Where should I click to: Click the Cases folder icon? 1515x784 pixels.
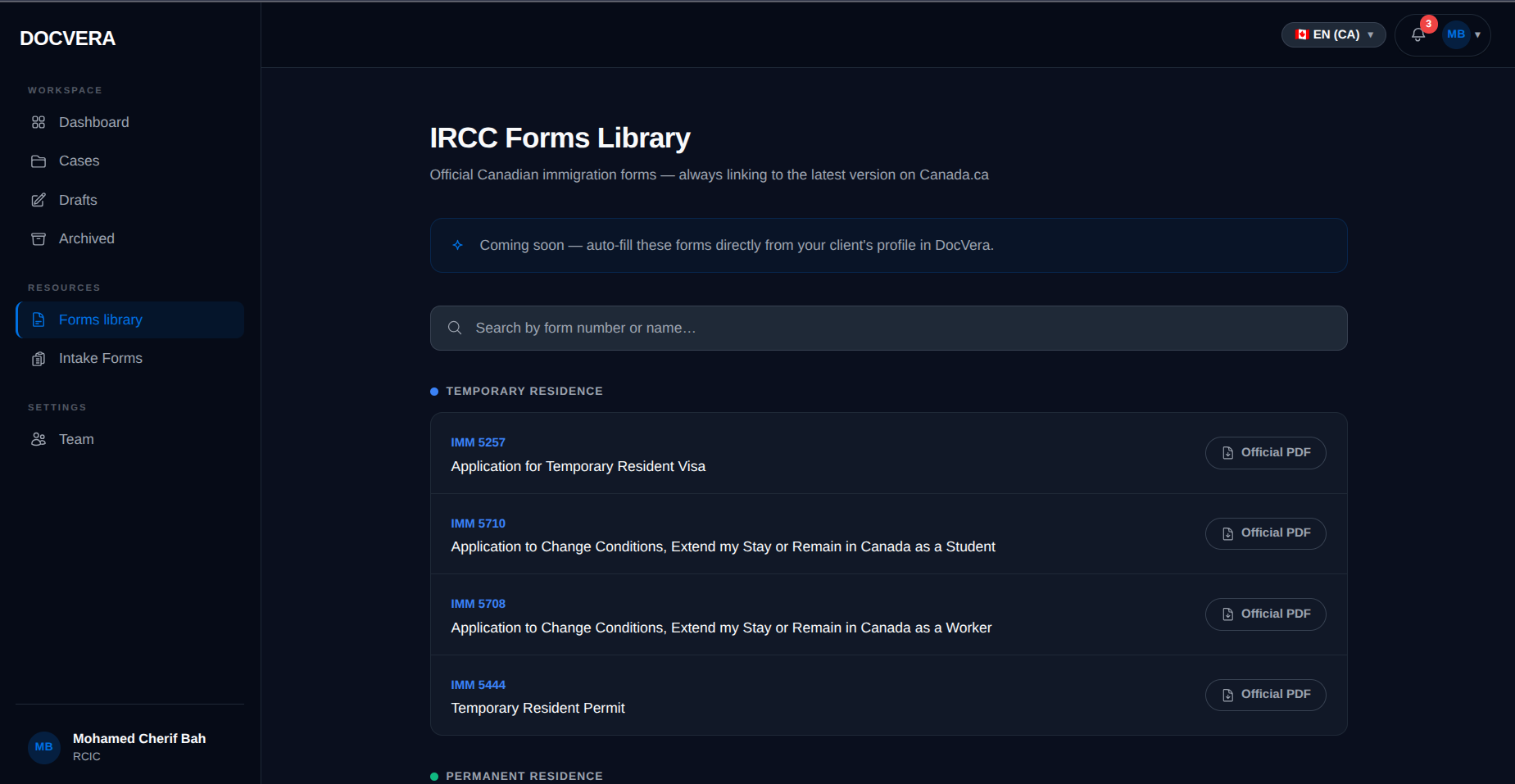tap(39, 161)
